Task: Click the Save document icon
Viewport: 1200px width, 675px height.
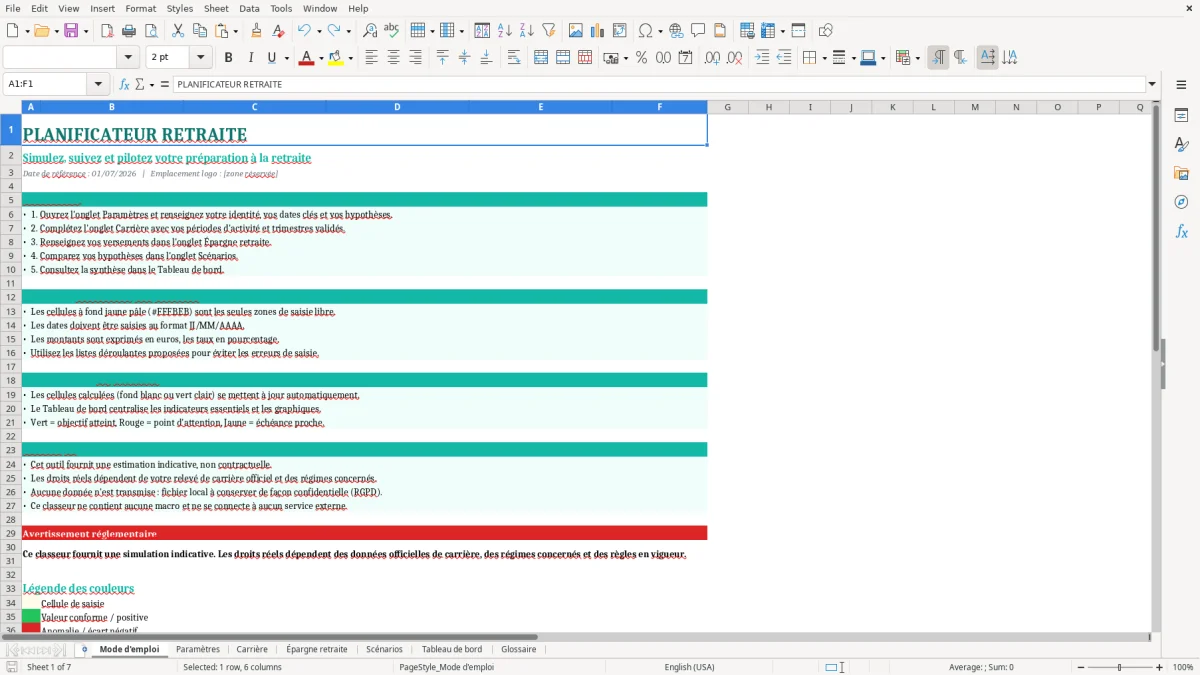Action: pos(71,31)
